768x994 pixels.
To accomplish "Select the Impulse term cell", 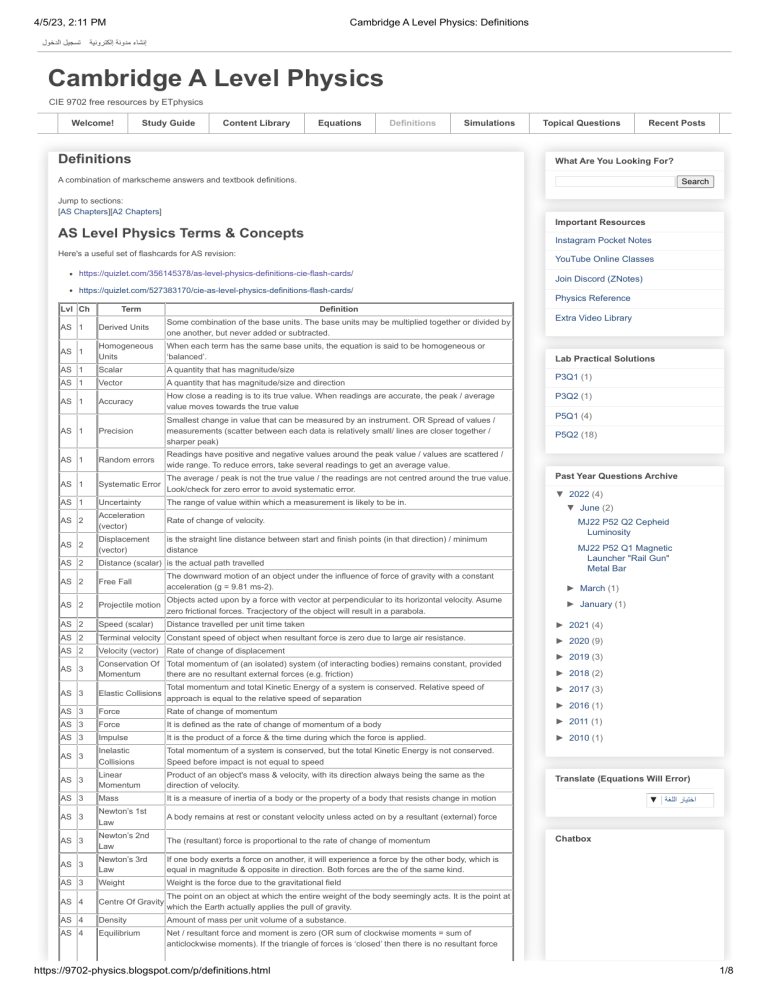I will pos(131,738).
